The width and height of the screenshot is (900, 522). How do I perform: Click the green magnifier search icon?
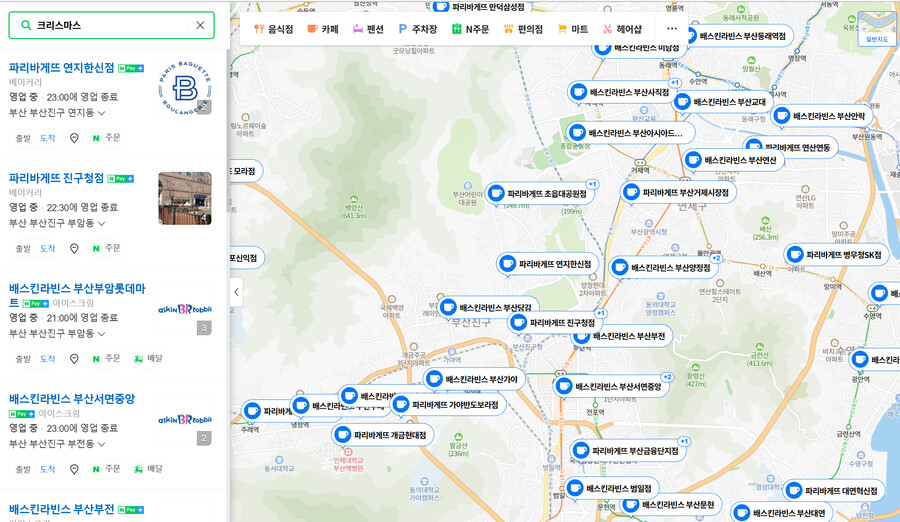(x=26, y=25)
